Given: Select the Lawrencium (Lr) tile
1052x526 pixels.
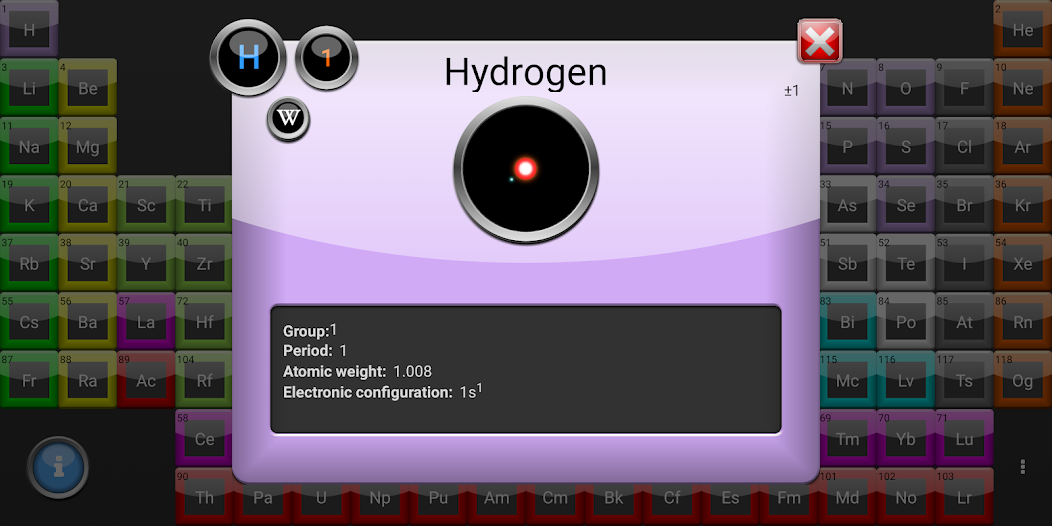Looking at the screenshot, I should (x=964, y=497).
